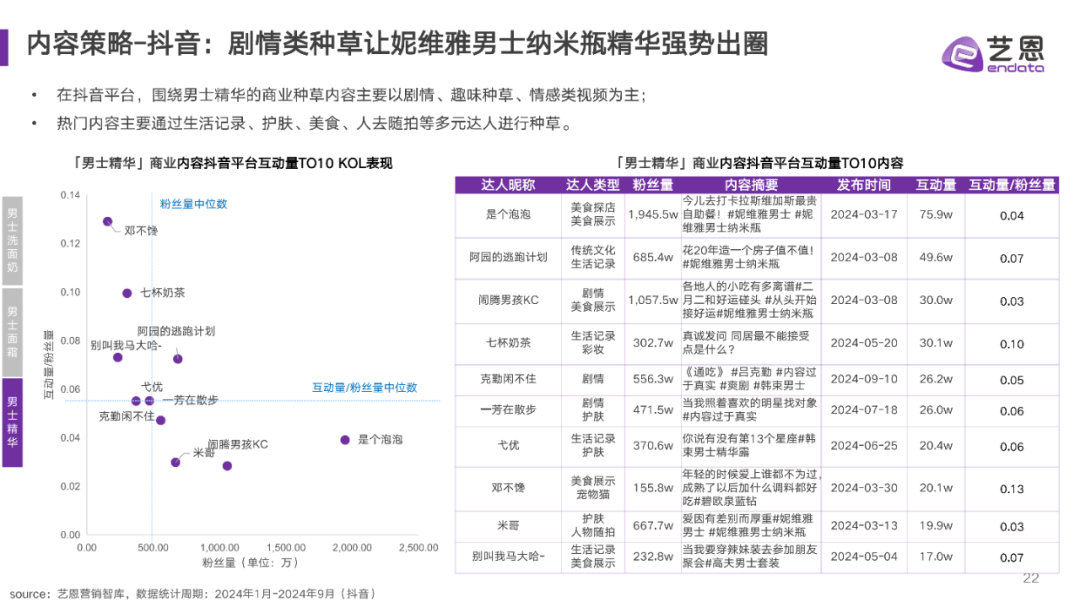Click the 七优 table name cell
1080x608 pixels.
pyautogui.click(x=508, y=445)
